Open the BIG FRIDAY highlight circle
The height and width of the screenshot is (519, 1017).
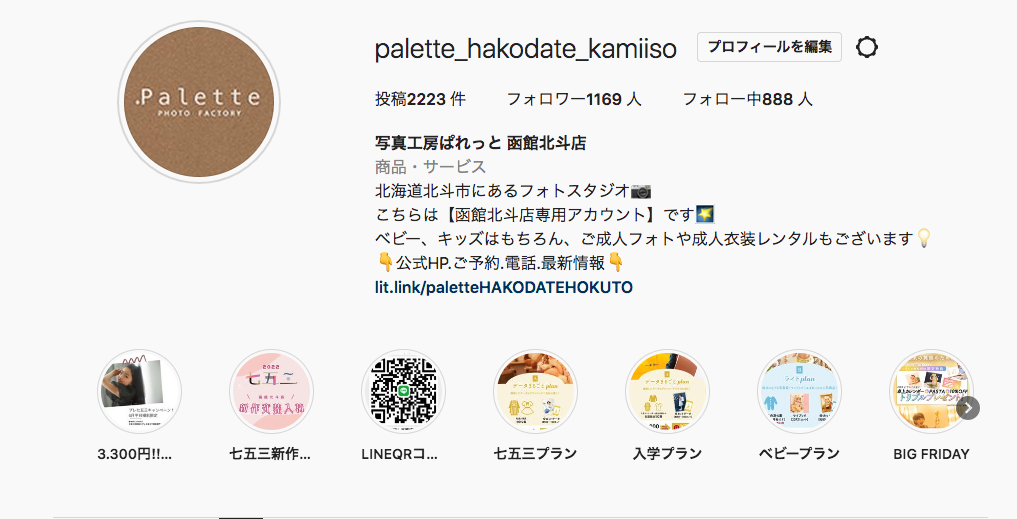point(931,392)
